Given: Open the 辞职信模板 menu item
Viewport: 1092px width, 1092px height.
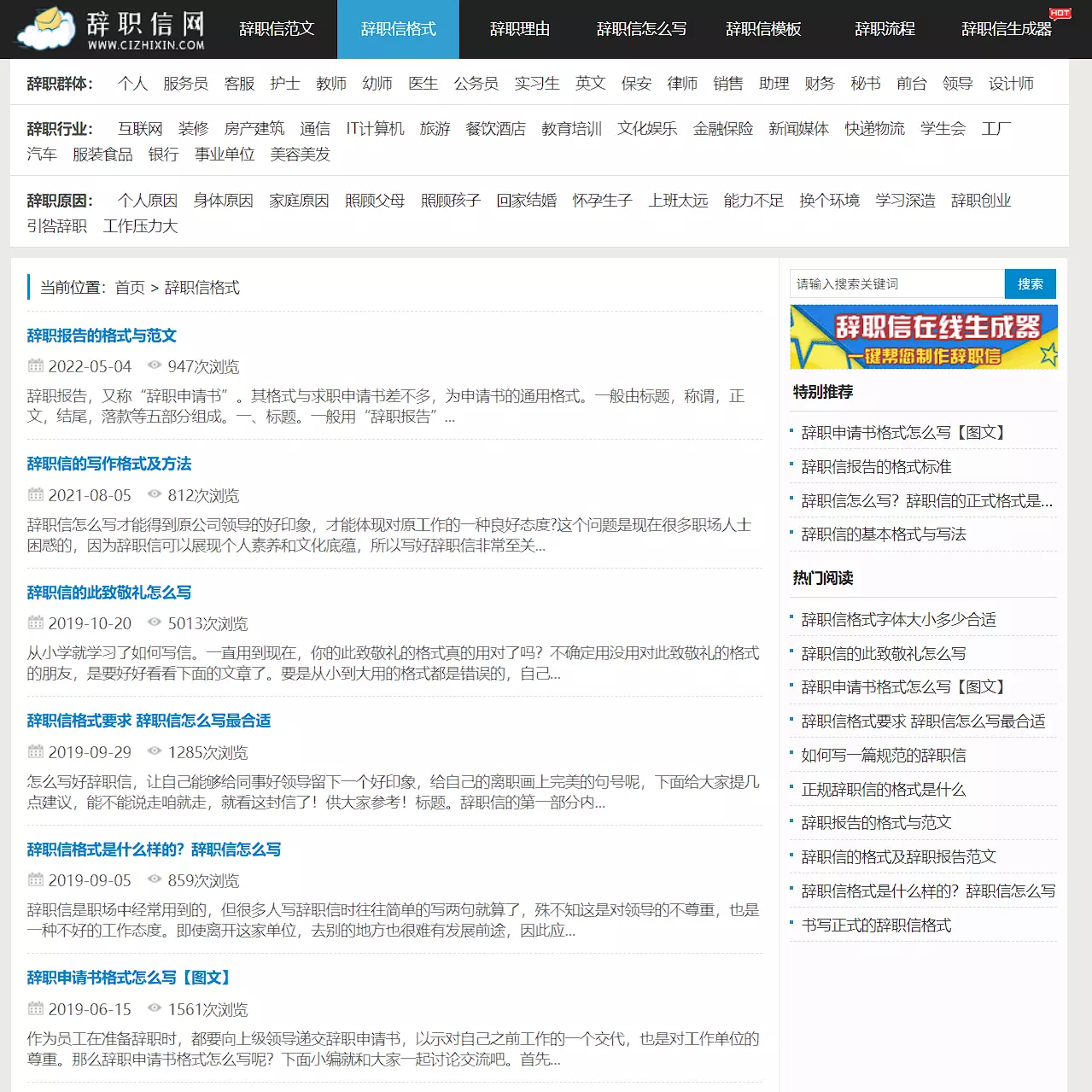Looking at the screenshot, I should pos(763,29).
